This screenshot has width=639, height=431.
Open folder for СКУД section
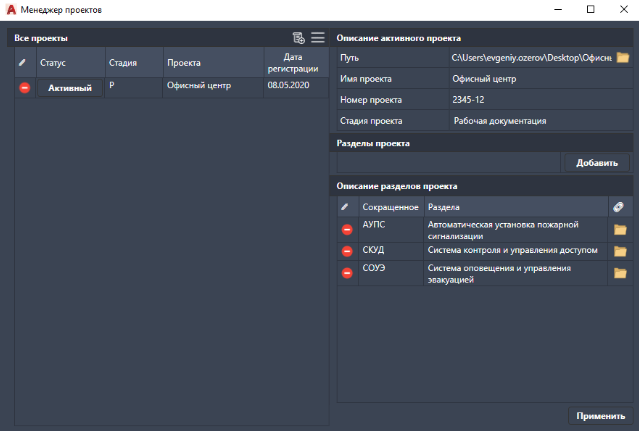[620, 251]
